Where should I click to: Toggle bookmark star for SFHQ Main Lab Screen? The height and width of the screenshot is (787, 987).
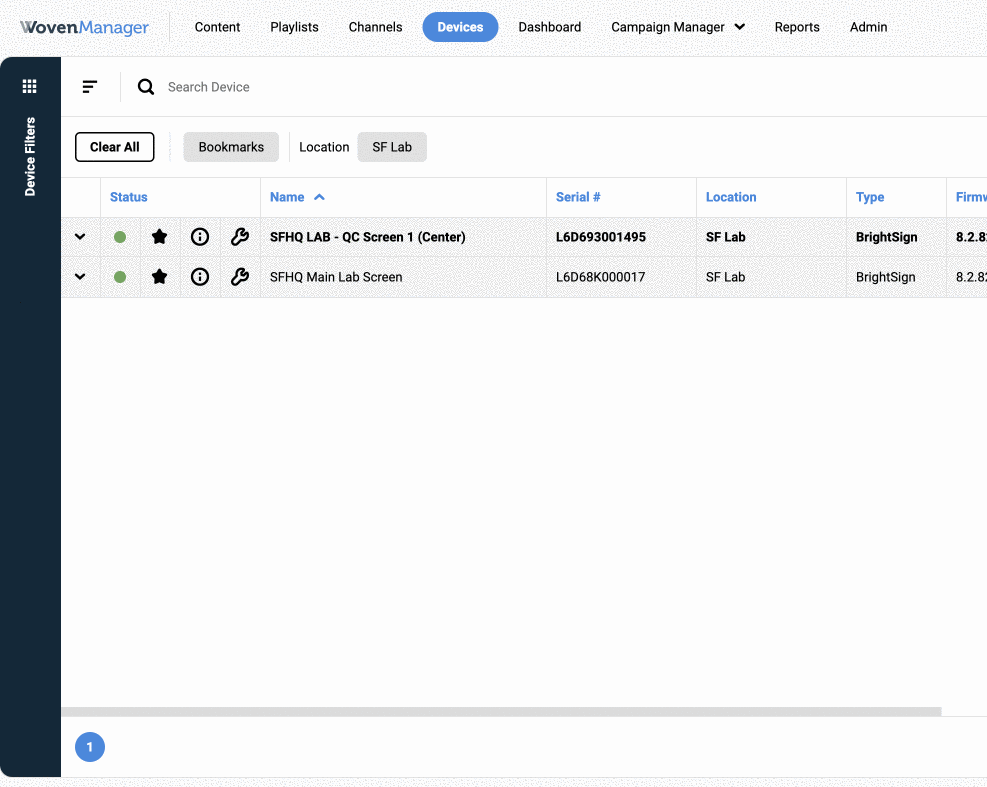159,277
